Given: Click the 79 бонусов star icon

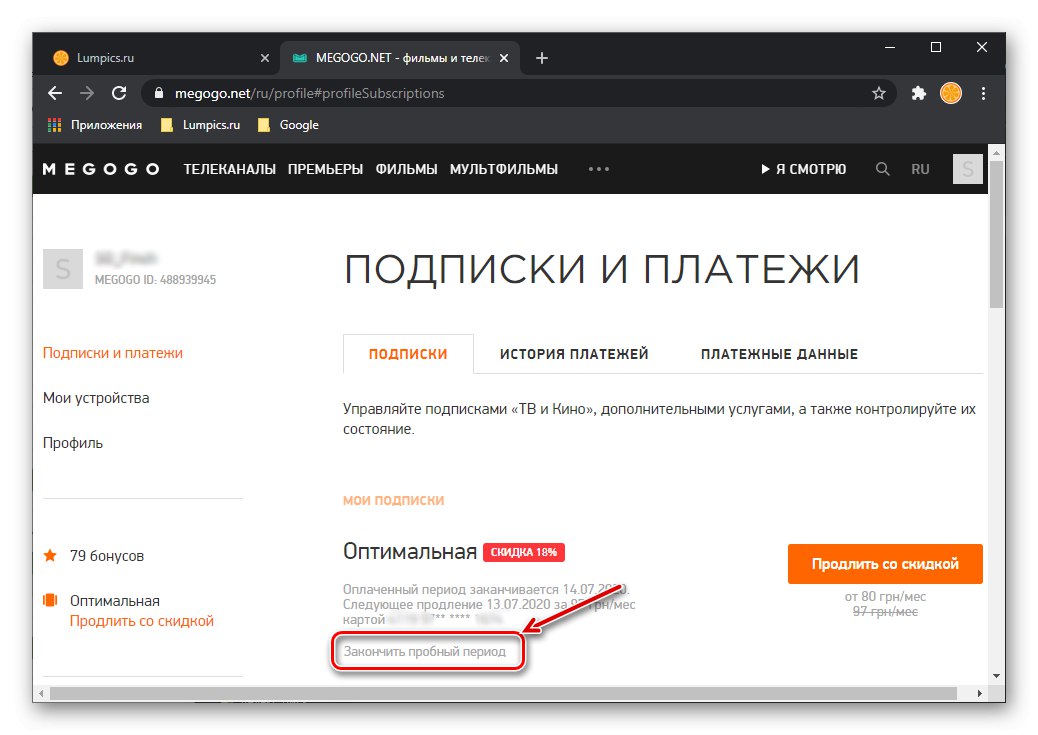Looking at the screenshot, I should tap(50, 555).
